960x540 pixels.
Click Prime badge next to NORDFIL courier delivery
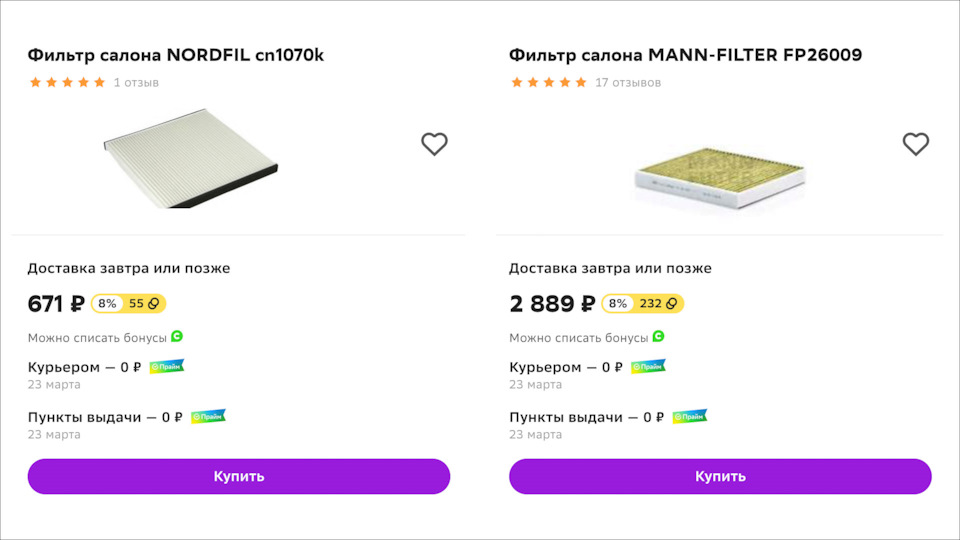pos(167,367)
